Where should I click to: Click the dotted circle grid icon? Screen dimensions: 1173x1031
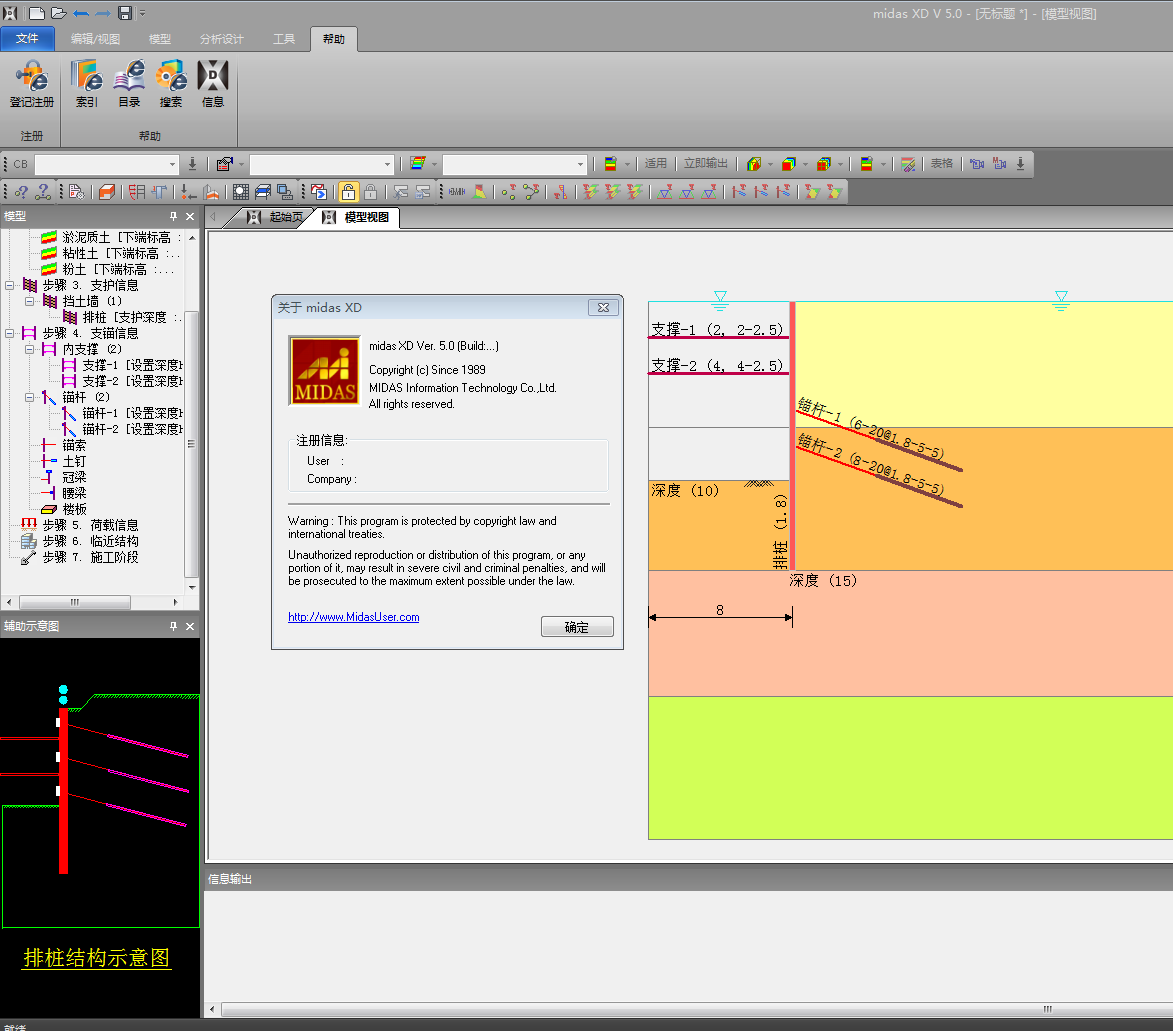[x=241, y=192]
